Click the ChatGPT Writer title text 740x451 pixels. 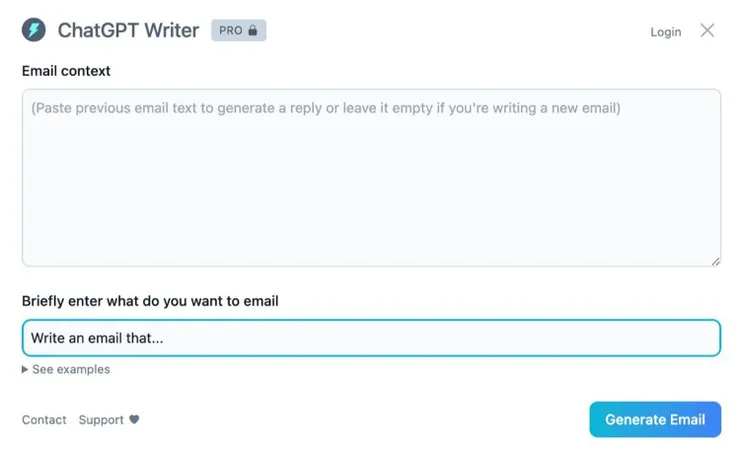[128, 30]
